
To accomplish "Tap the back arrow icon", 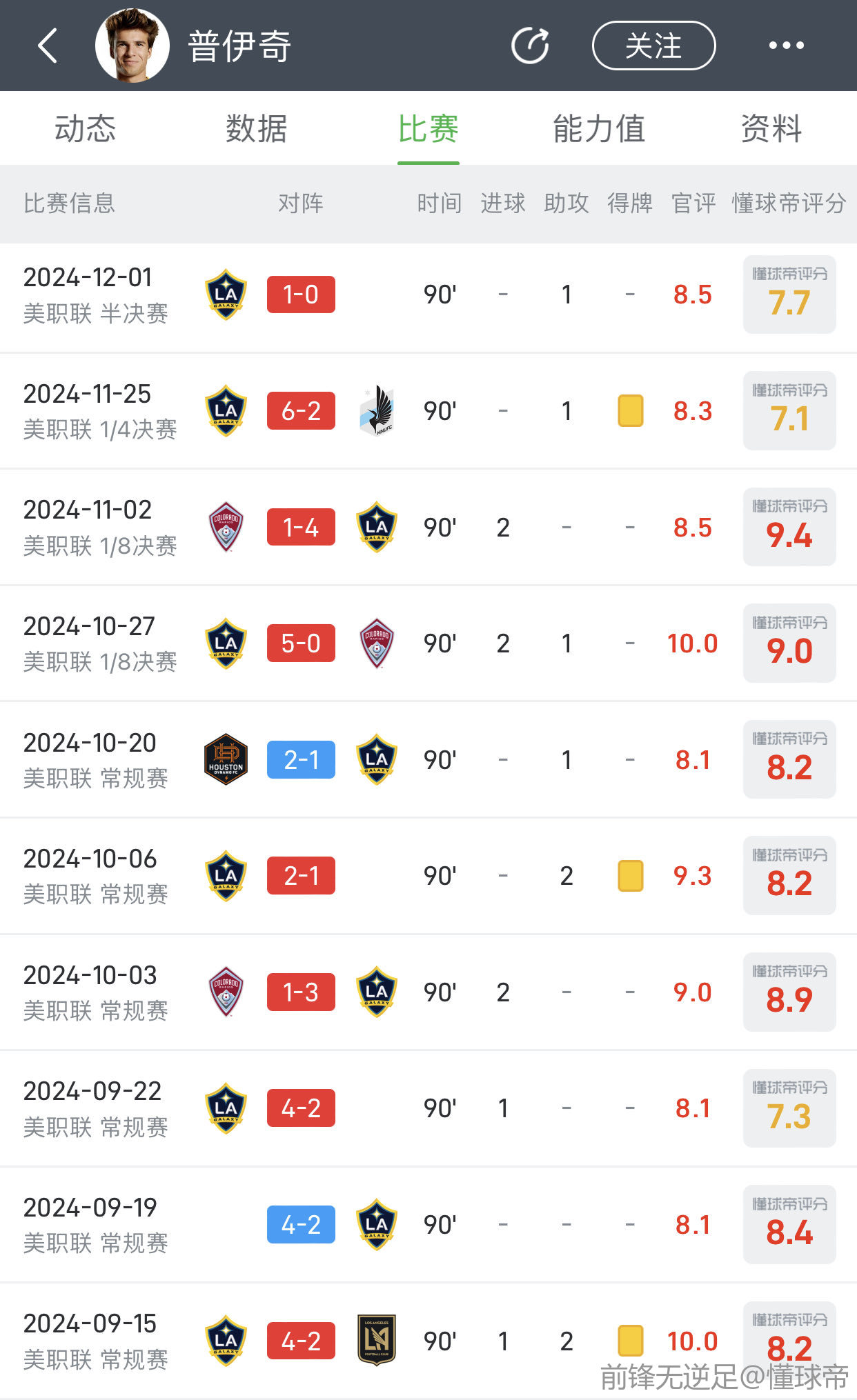I will [x=48, y=46].
